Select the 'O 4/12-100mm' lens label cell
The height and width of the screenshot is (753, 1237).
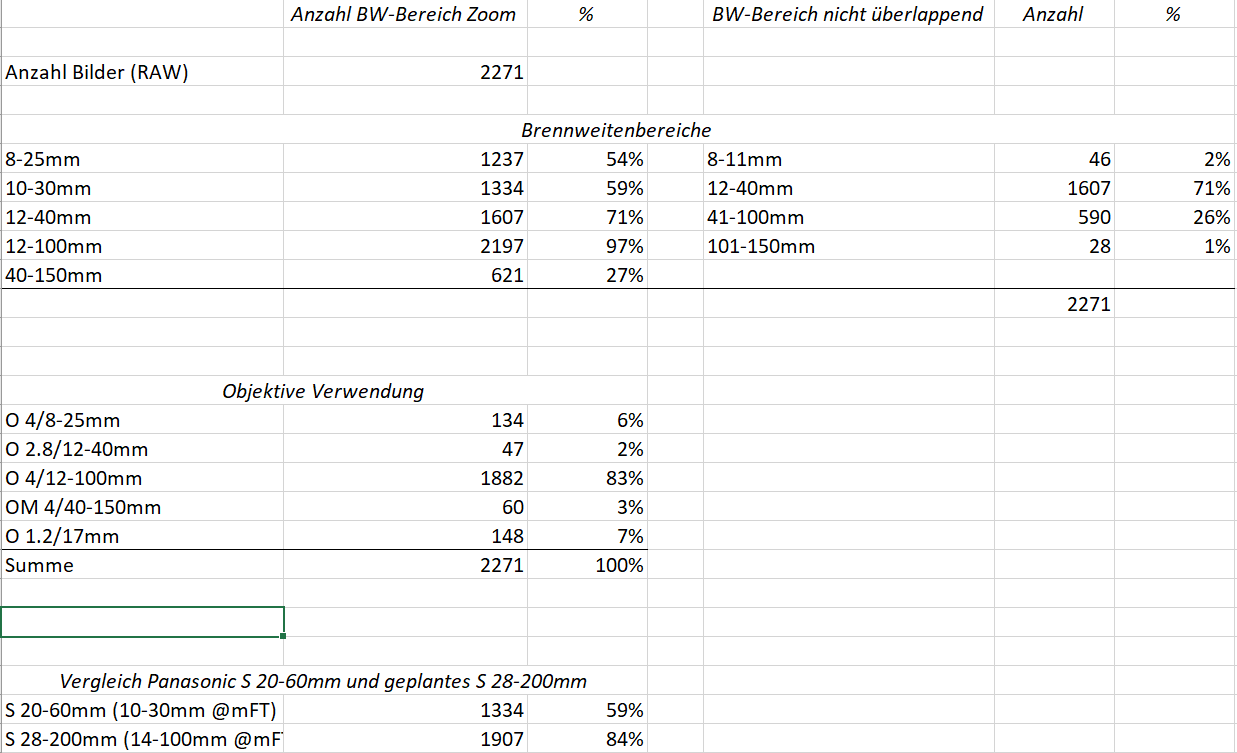coord(74,478)
